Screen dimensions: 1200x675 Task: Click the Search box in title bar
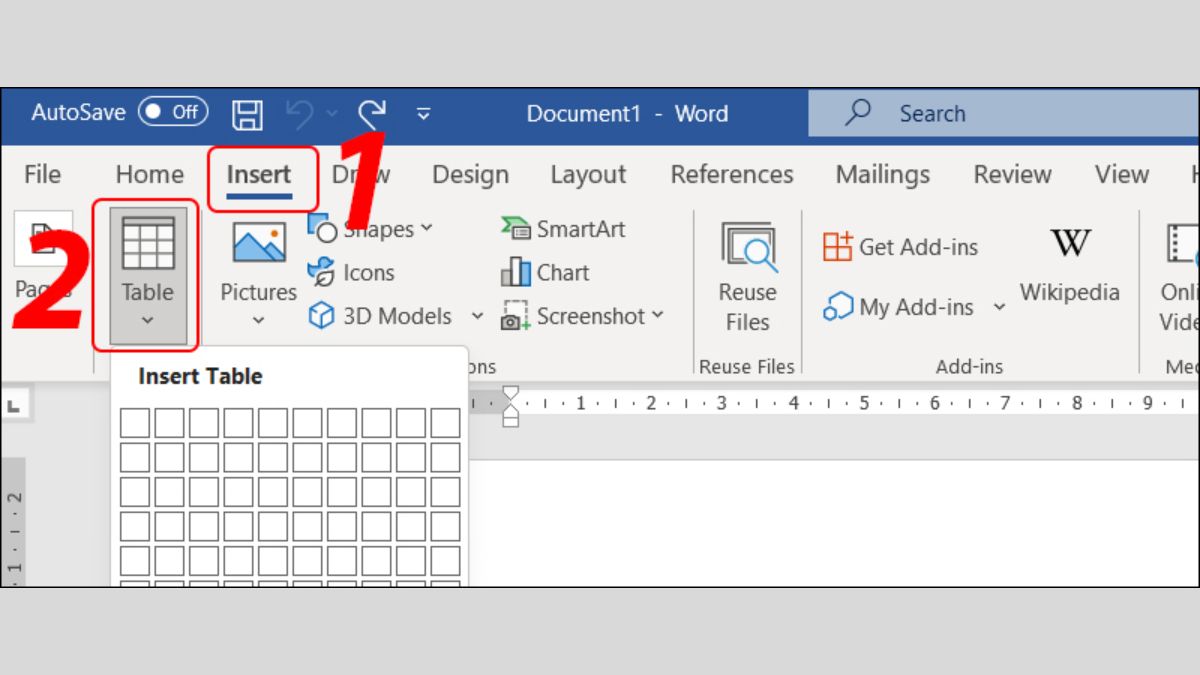click(1000, 113)
